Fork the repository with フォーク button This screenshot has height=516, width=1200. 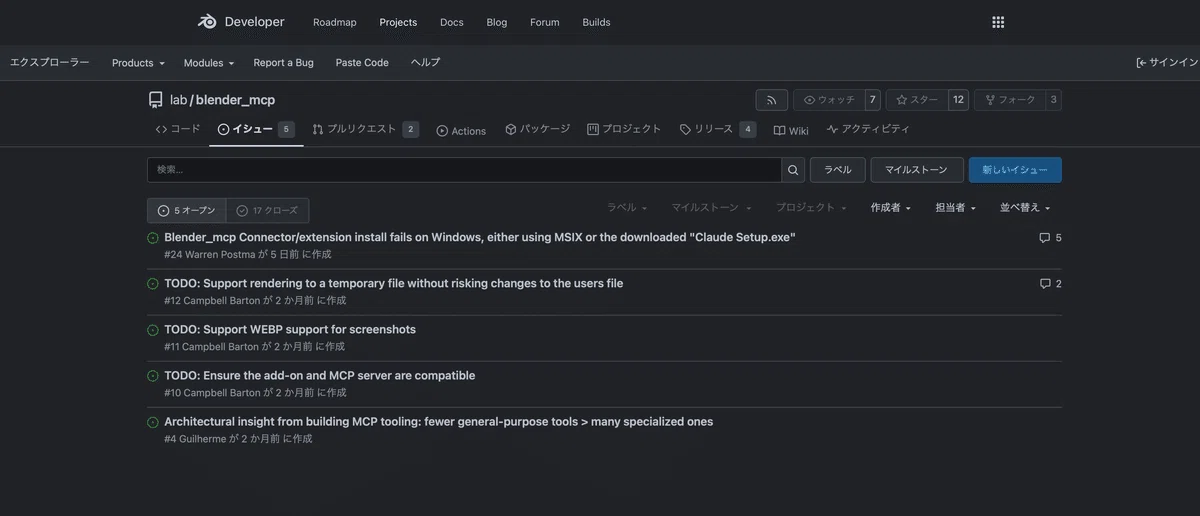1010,100
